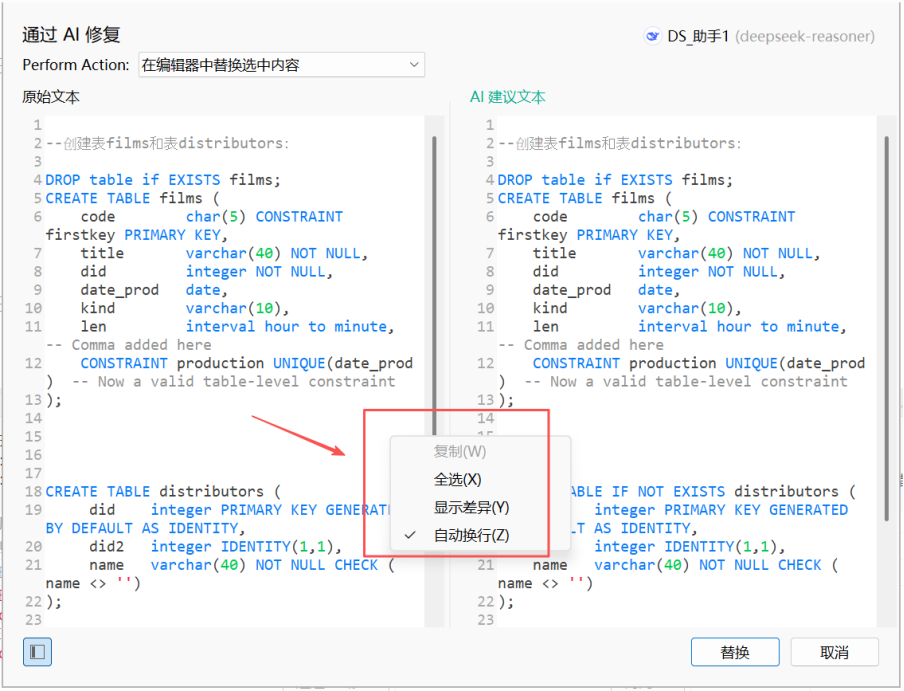This screenshot has height=691, width=904.
Task: Click line number 18 in original text gutter
Action: coord(32,491)
